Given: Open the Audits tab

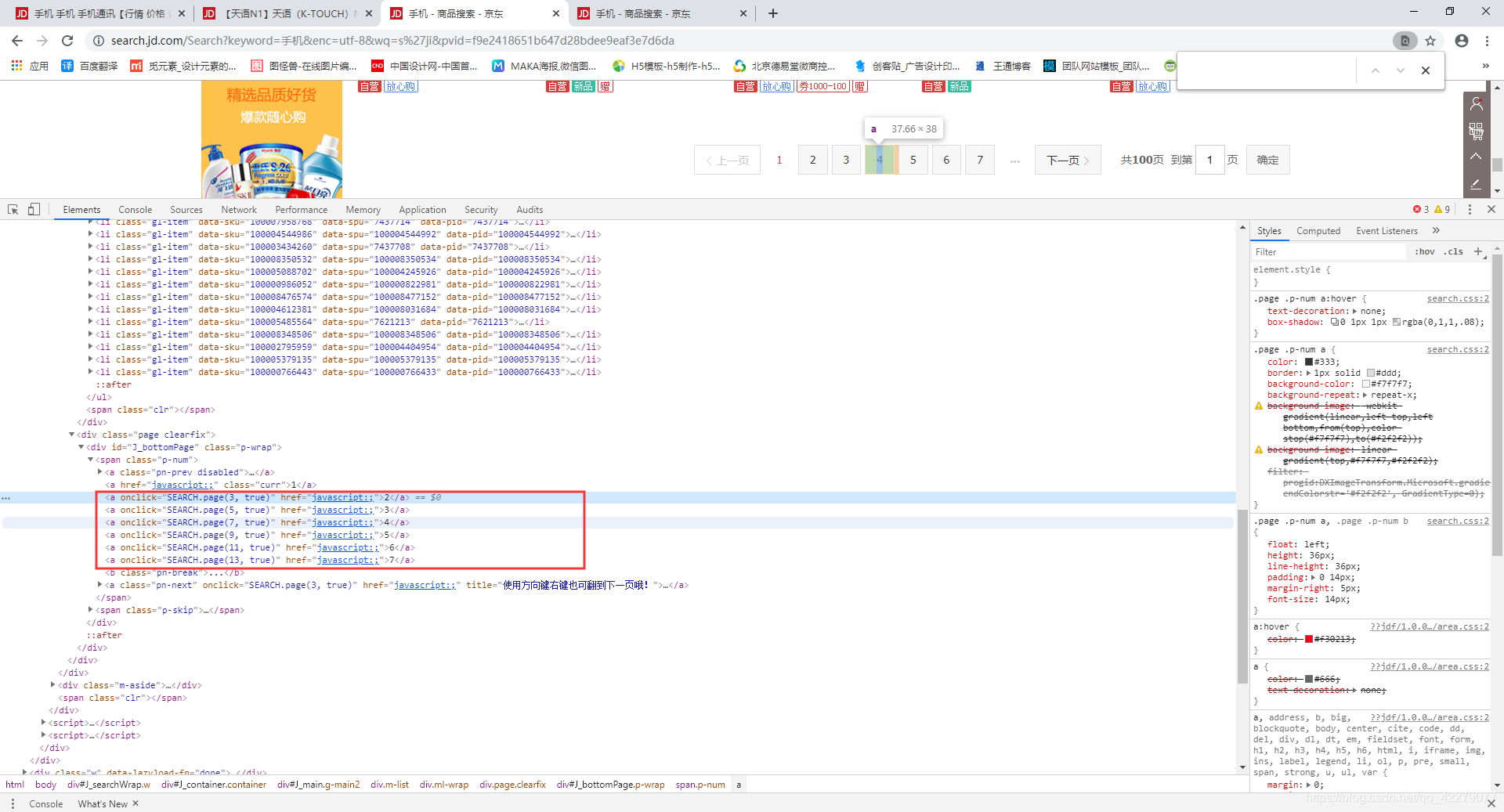Looking at the screenshot, I should (530, 210).
